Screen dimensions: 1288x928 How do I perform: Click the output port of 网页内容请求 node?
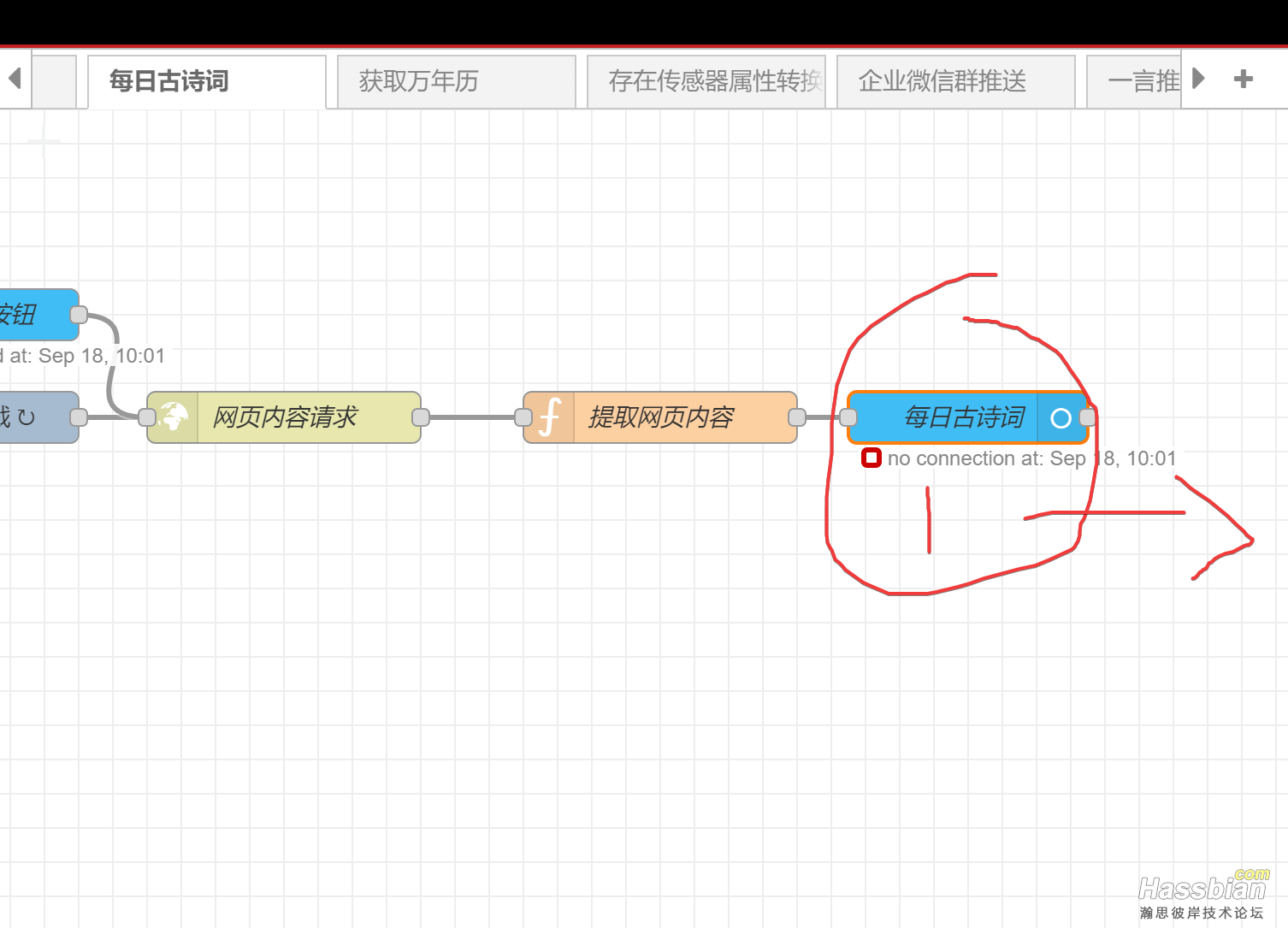coord(421,417)
